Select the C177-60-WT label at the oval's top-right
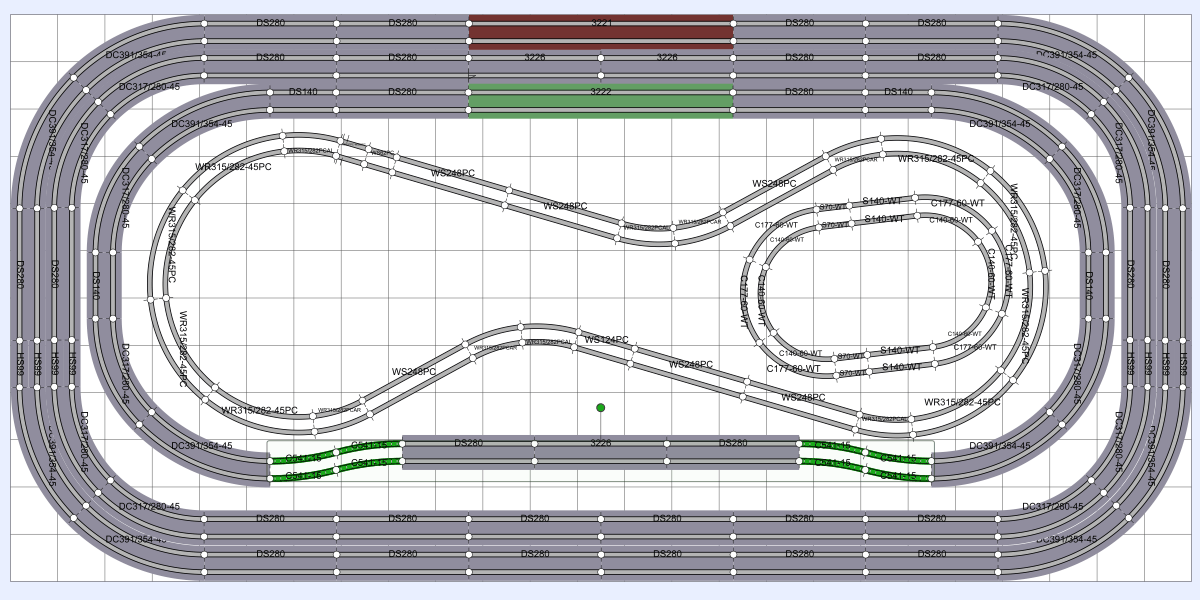1200x600 pixels. point(958,203)
